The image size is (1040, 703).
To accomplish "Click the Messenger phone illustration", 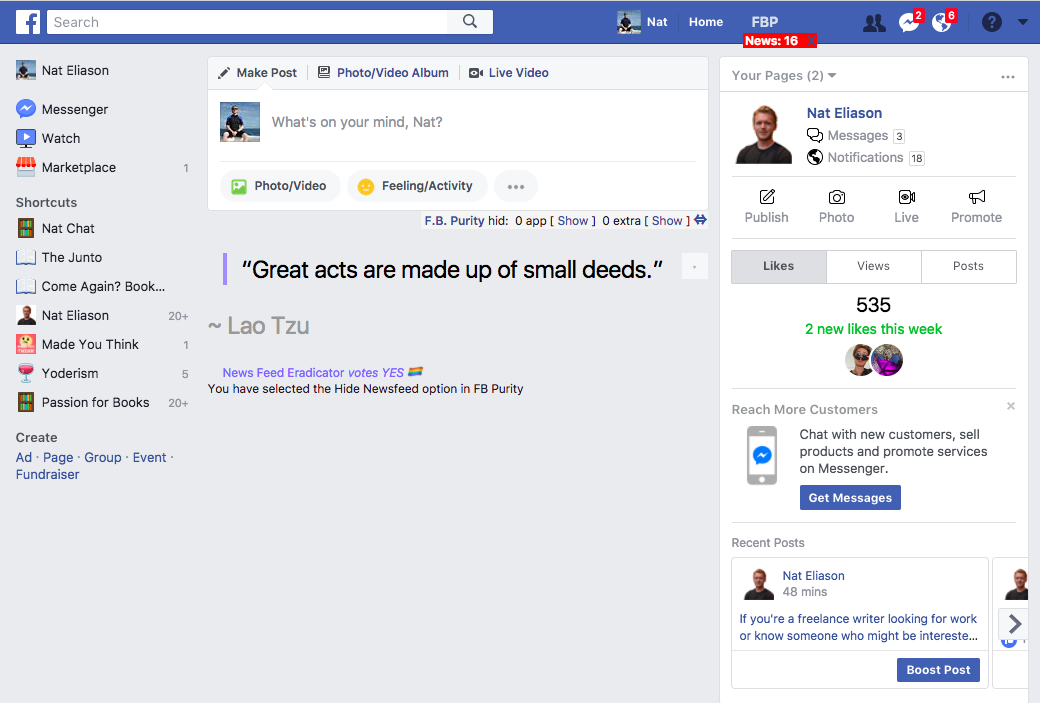I will click(x=762, y=455).
